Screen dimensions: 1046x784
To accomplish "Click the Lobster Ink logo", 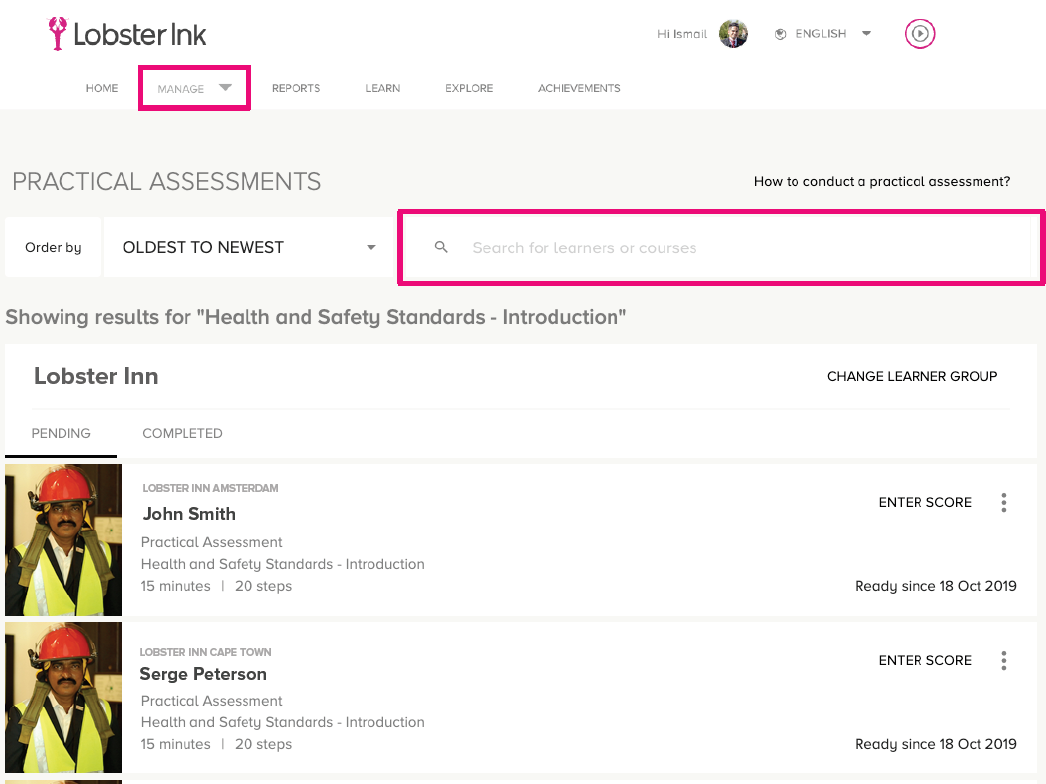I will coord(127,34).
